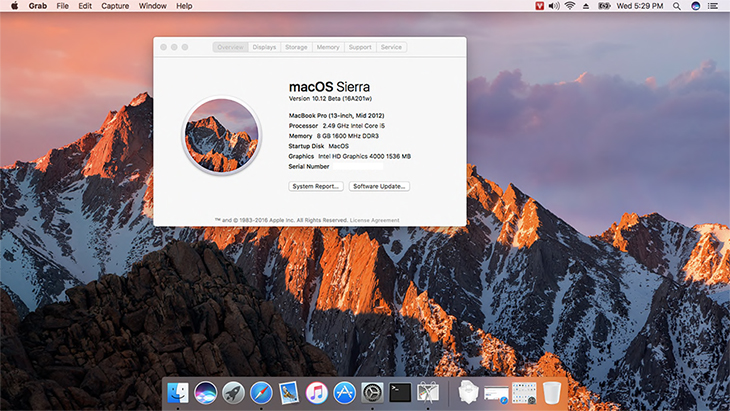Click the macOS Sierra round logo
This screenshot has height=411, width=730.
(x=221, y=135)
